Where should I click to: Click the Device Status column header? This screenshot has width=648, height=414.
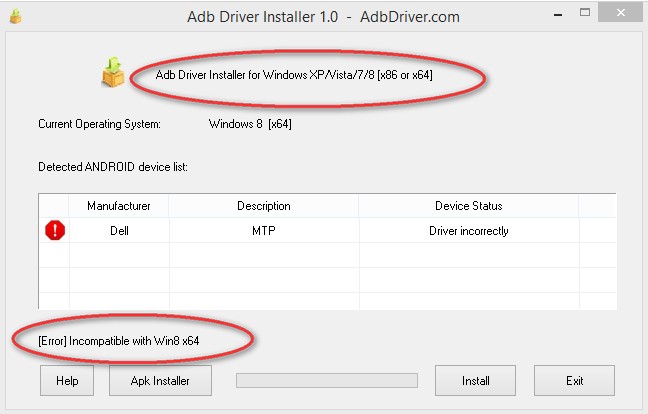pyautogui.click(x=468, y=206)
